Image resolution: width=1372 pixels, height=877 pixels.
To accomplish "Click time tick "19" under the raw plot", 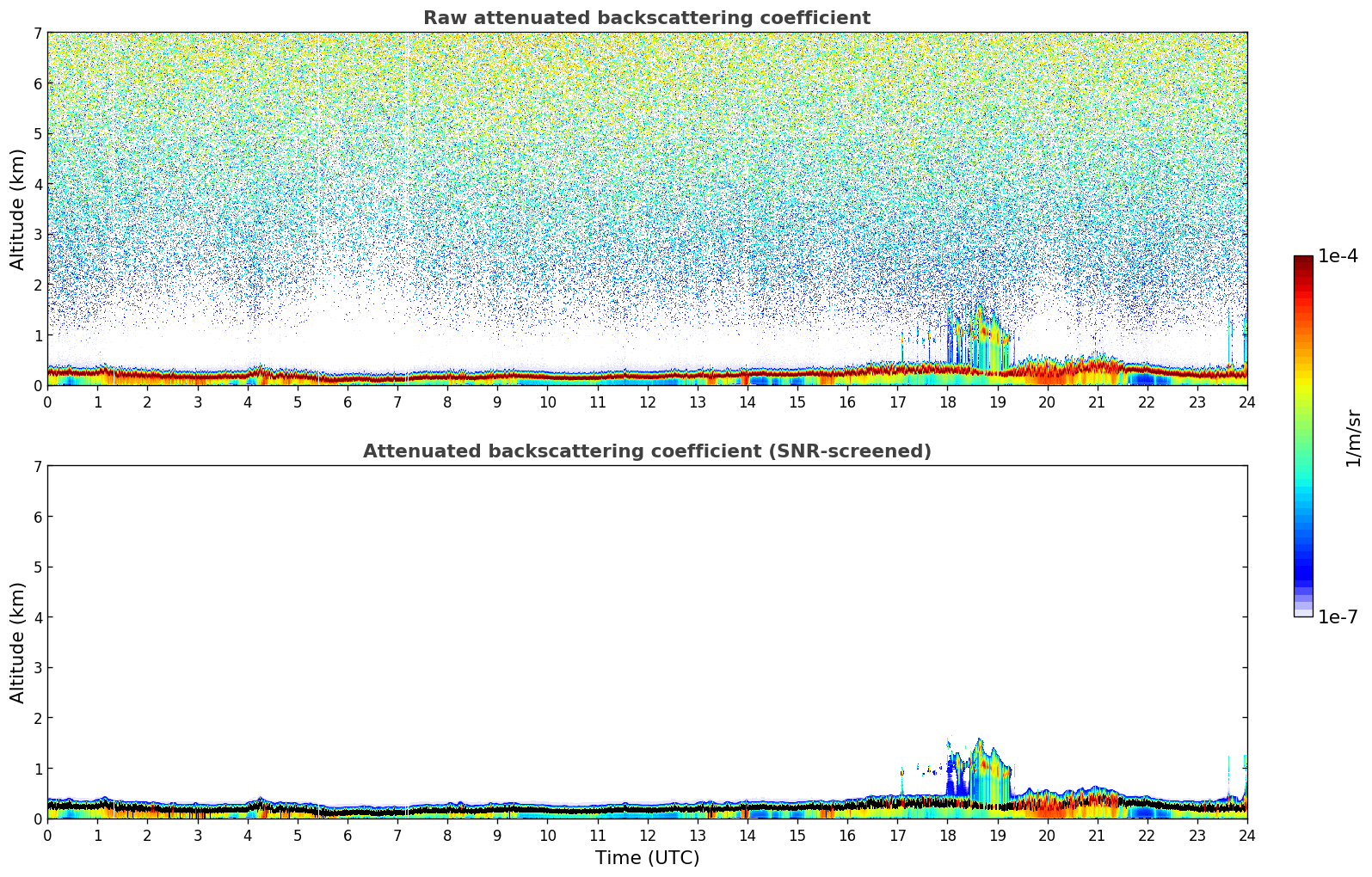I will click(x=997, y=402).
